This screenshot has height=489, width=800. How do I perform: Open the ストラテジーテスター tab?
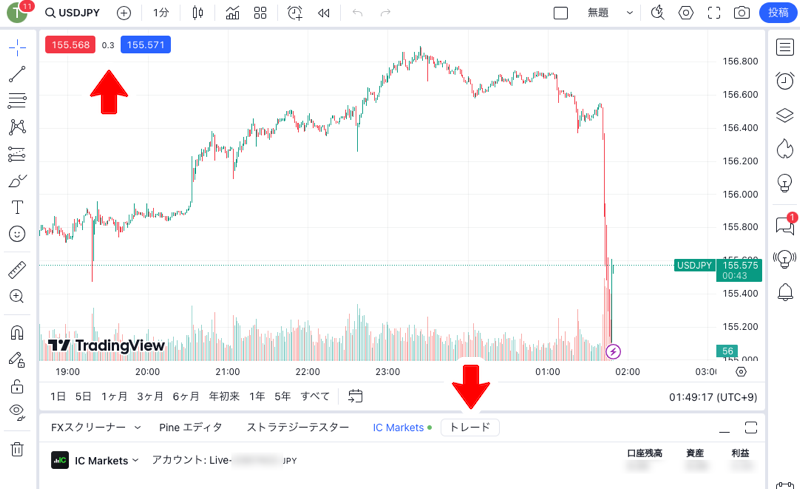(x=297, y=427)
